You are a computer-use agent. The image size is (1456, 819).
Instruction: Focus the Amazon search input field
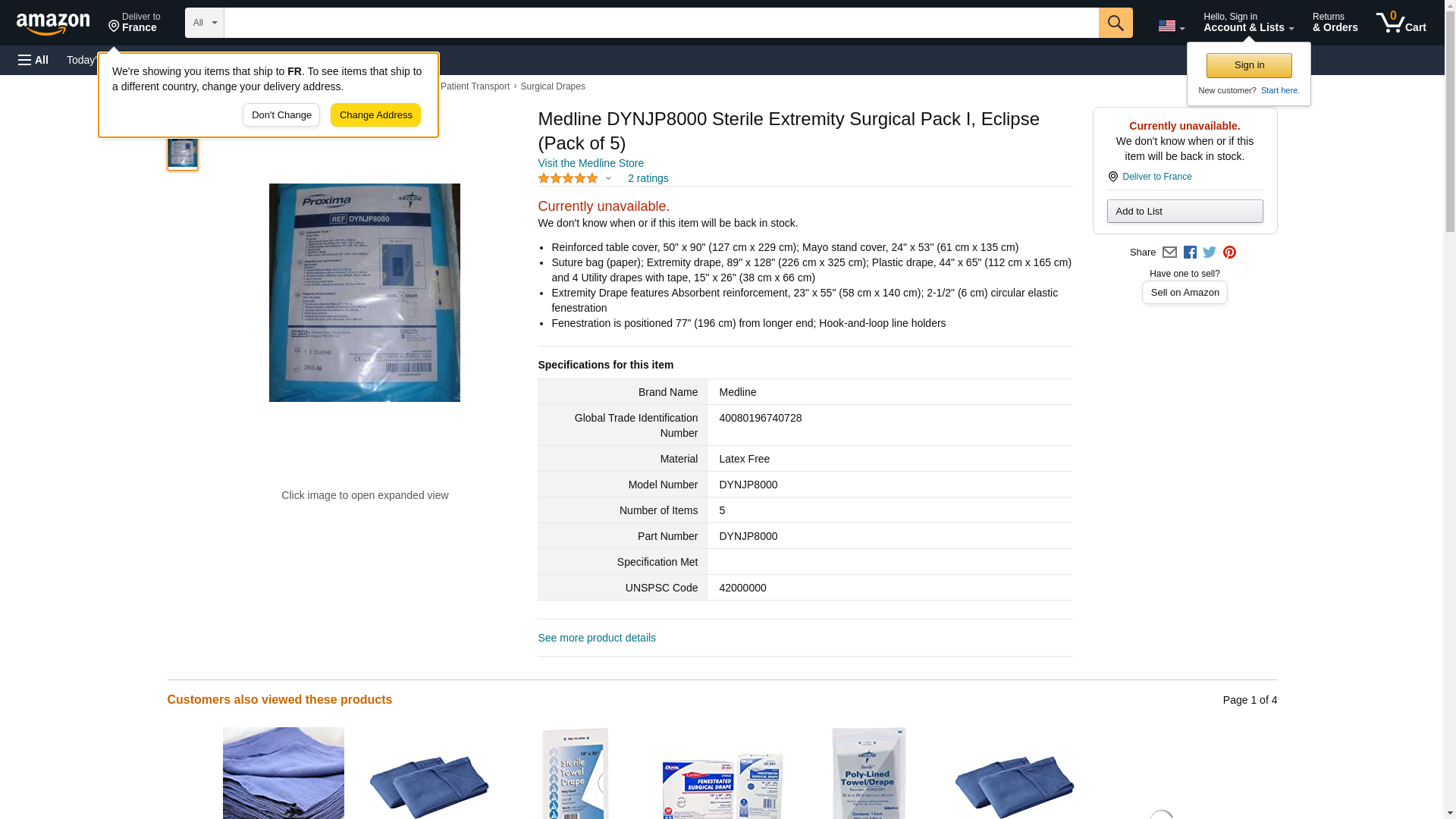pos(661,23)
